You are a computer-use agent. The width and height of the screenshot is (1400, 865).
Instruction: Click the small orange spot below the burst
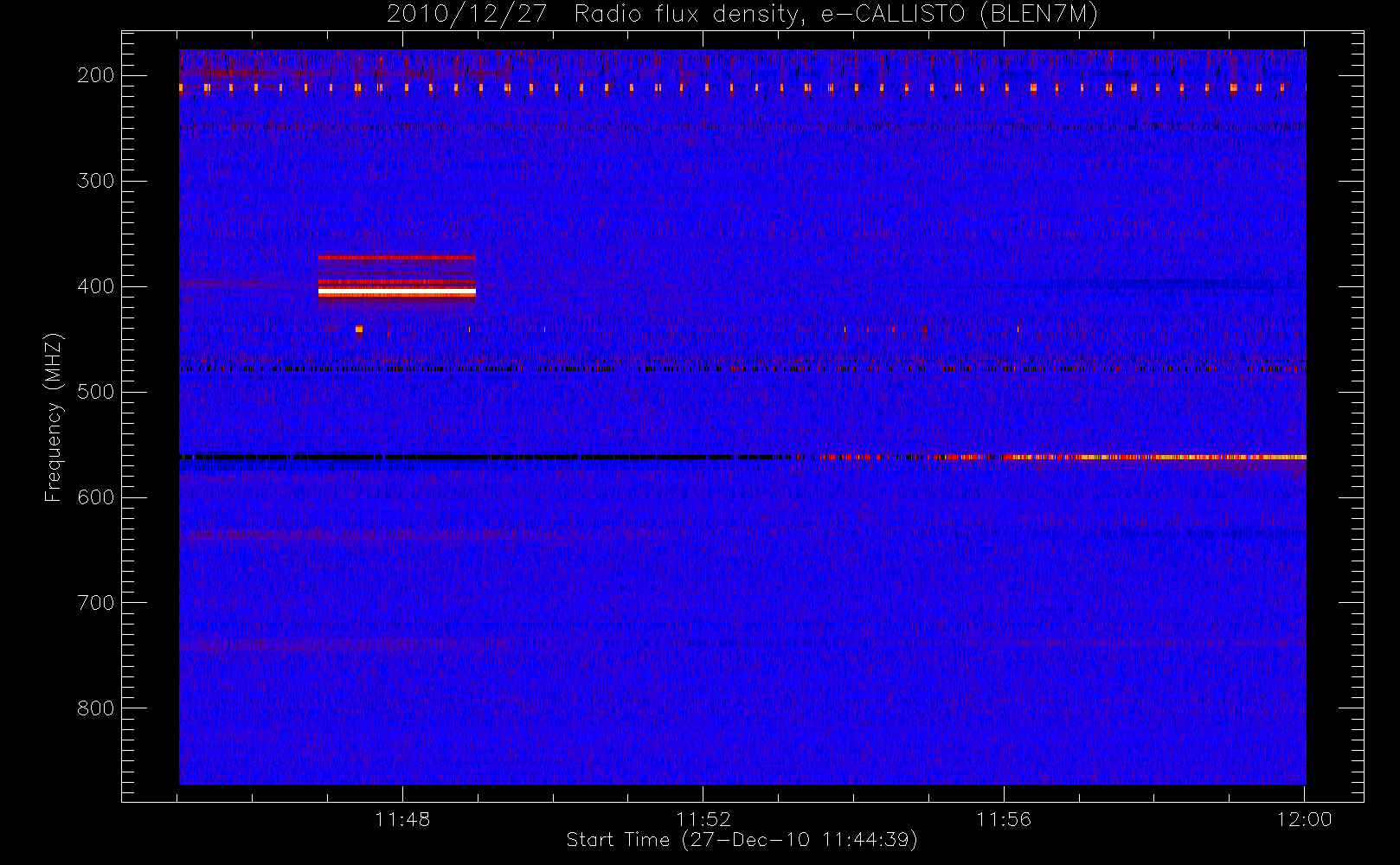pos(359,329)
